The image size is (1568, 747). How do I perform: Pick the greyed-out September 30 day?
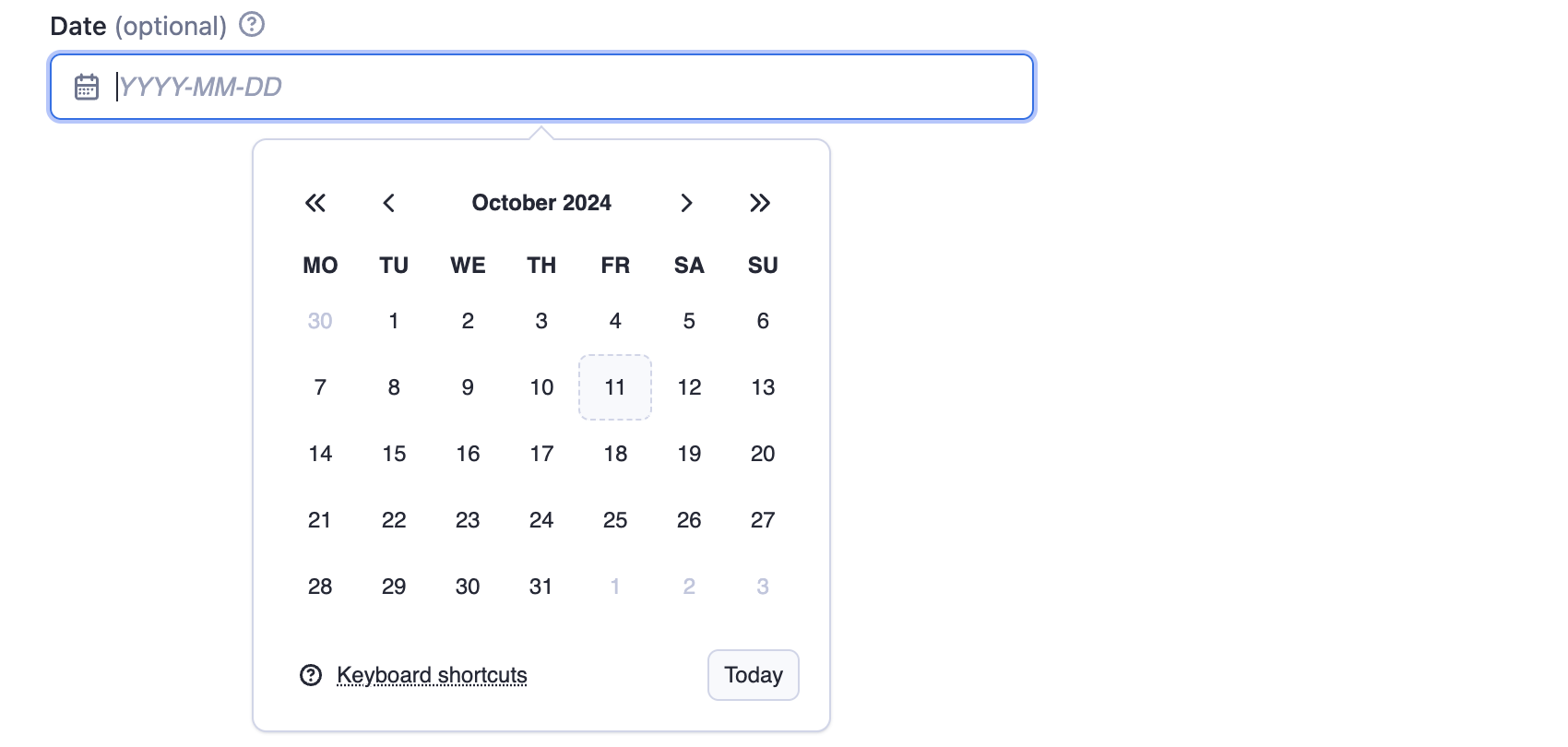[x=320, y=321]
